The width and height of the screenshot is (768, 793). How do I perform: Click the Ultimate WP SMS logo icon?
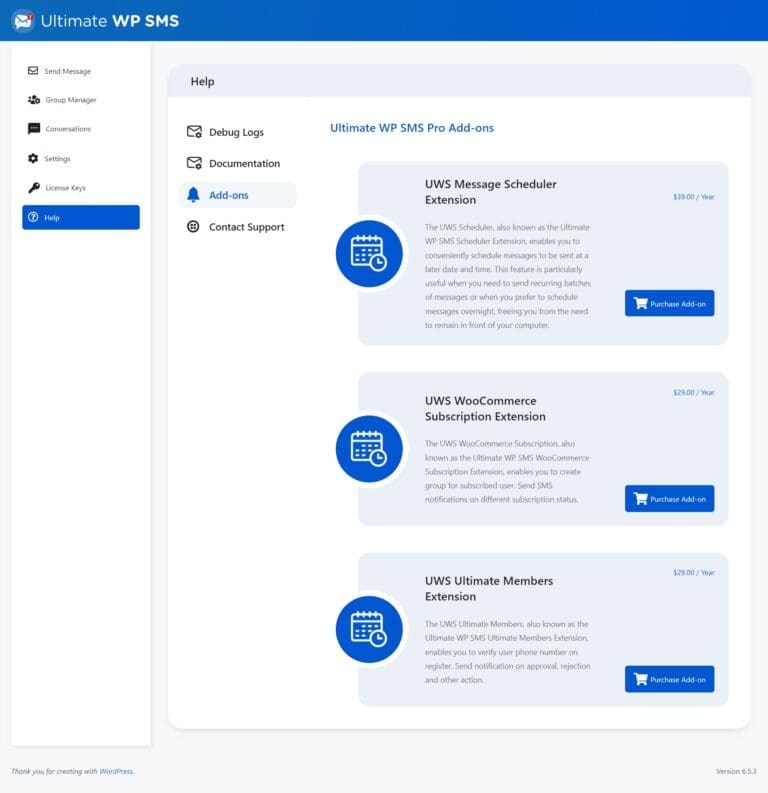coord(23,21)
